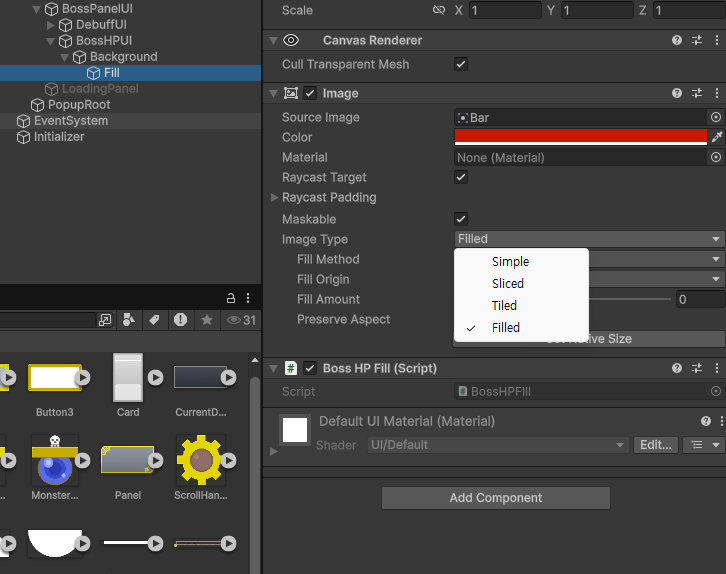The height and width of the screenshot is (574, 726).
Task: Open the red Color swatch
Action: pos(581,137)
